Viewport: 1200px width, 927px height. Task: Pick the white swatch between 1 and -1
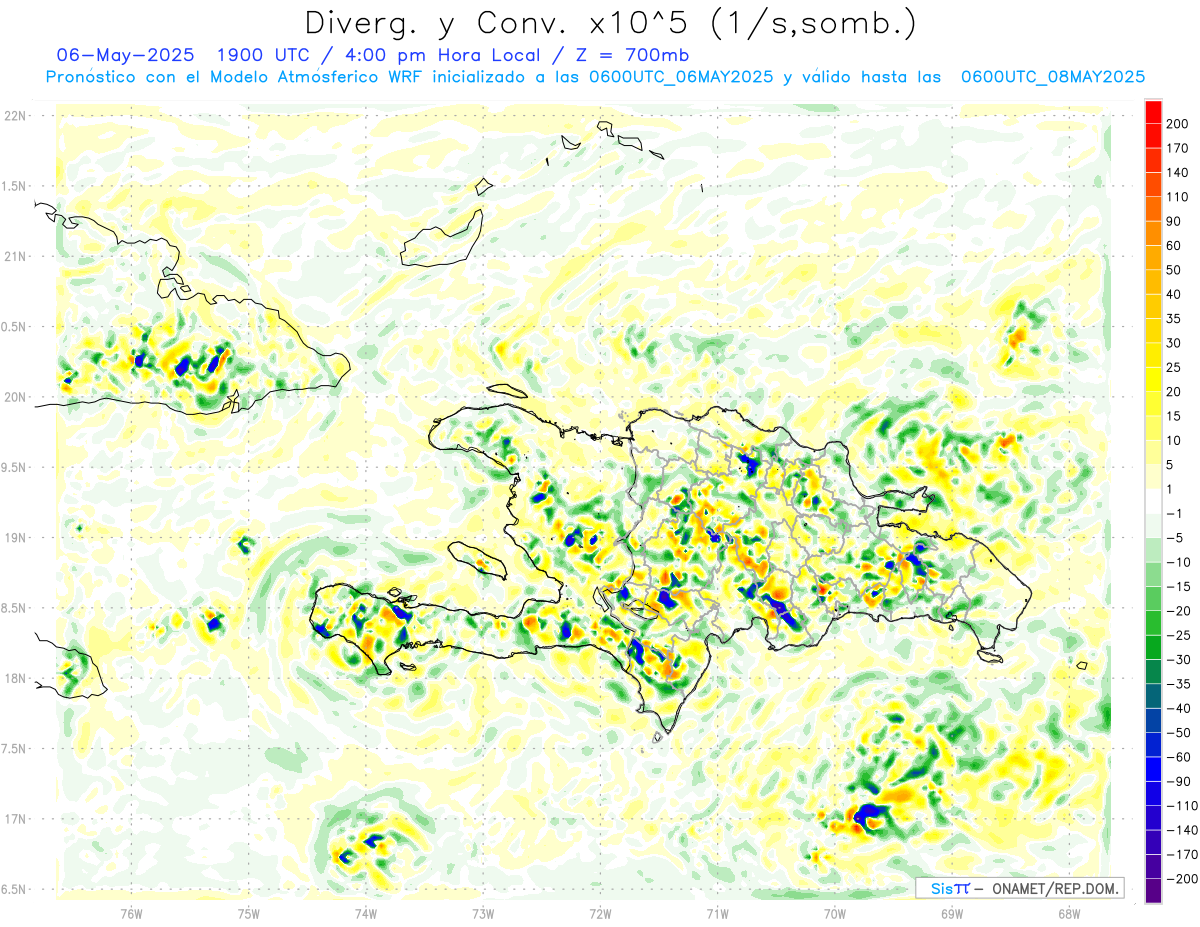[x=1153, y=501]
